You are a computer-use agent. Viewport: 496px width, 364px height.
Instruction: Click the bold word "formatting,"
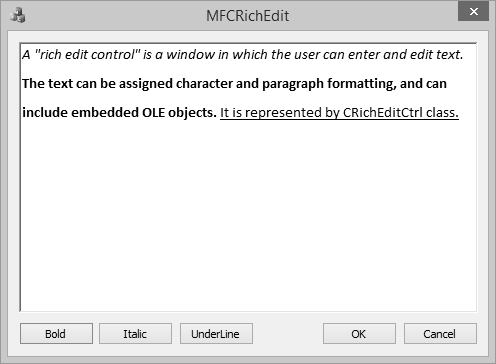coord(362,84)
